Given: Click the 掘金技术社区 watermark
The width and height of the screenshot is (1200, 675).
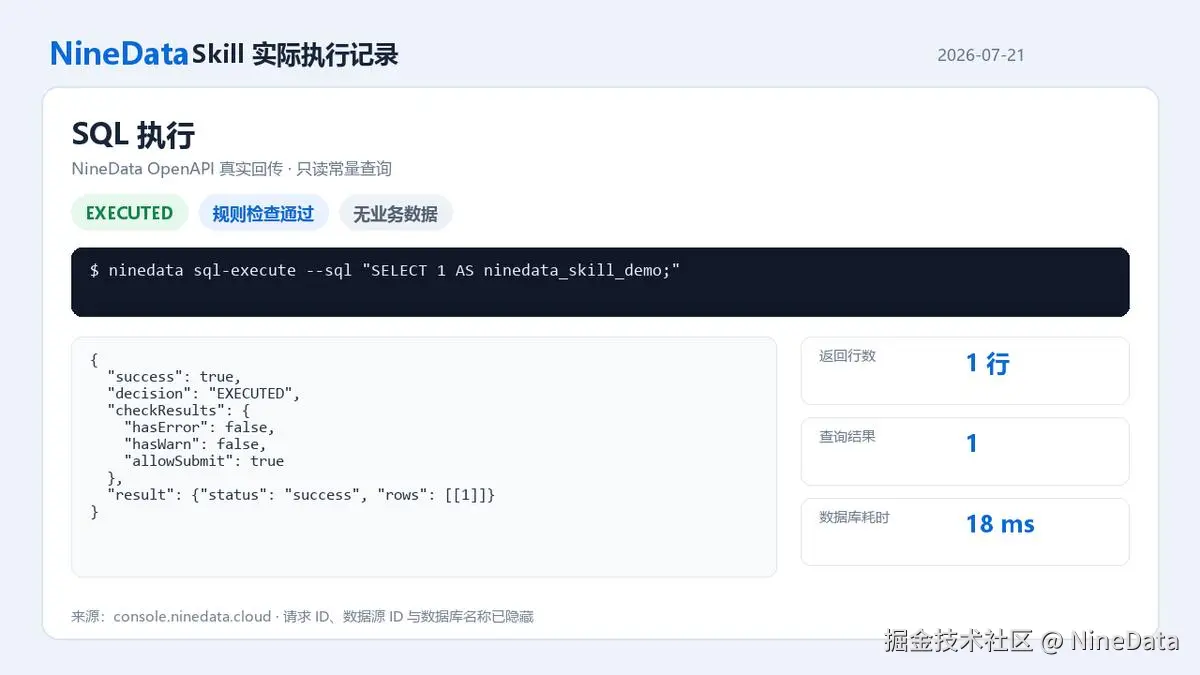Looking at the screenshot, I should pos(958,641).
